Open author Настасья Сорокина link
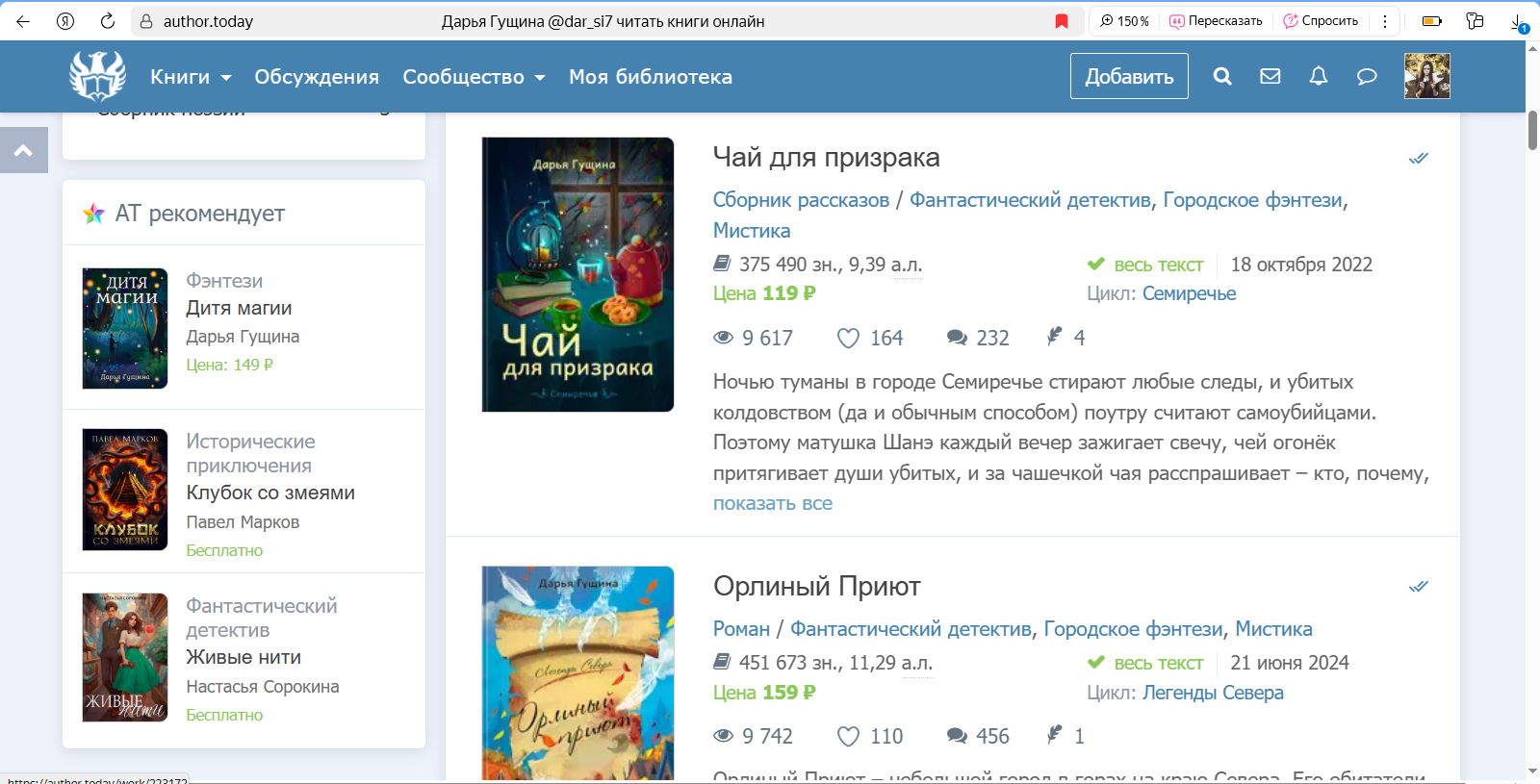The image size is (1540, 784). tap(263, 687)
